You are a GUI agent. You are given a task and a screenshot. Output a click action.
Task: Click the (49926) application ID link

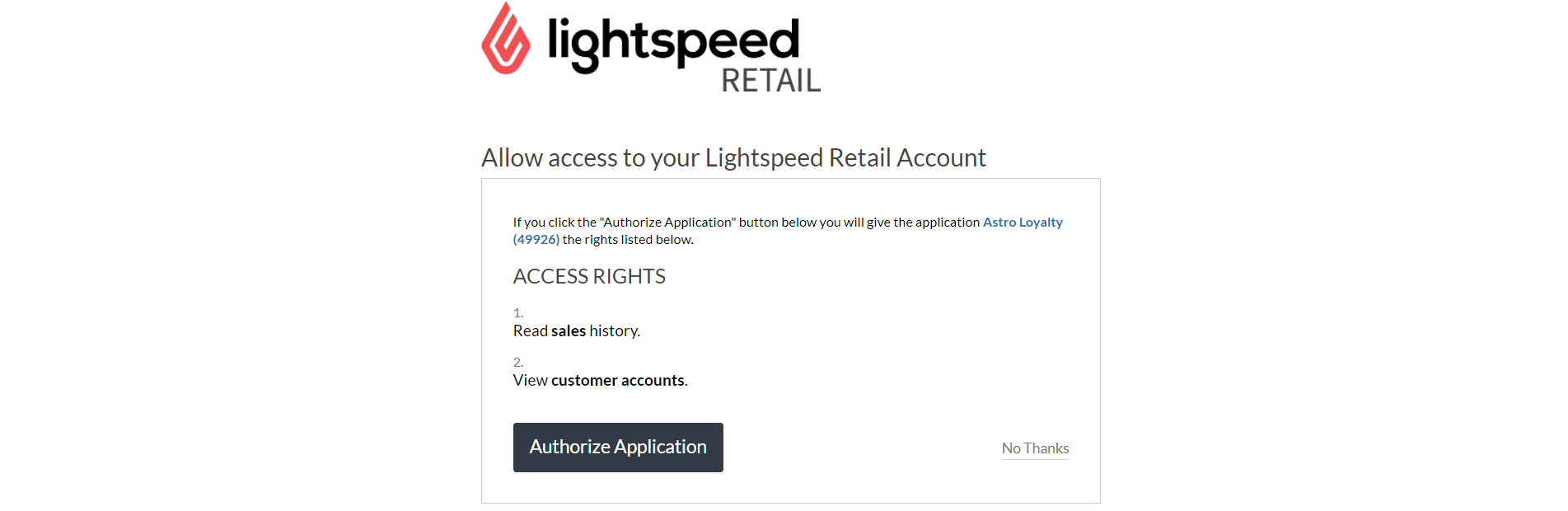coord(536,240)
